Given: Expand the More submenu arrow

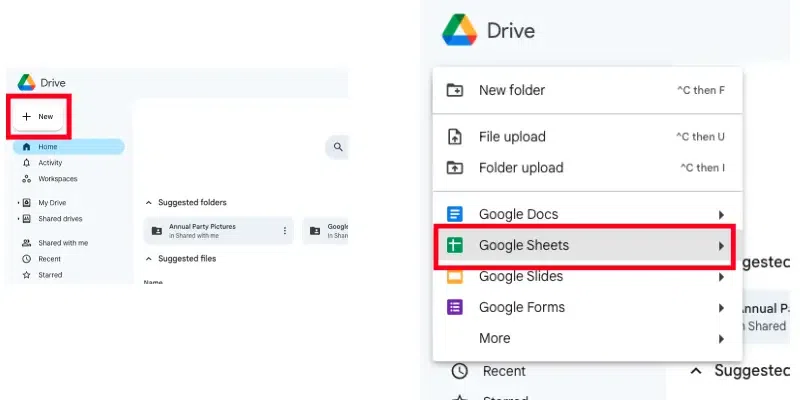Looking at the screenshot, I should click(721, 339).
